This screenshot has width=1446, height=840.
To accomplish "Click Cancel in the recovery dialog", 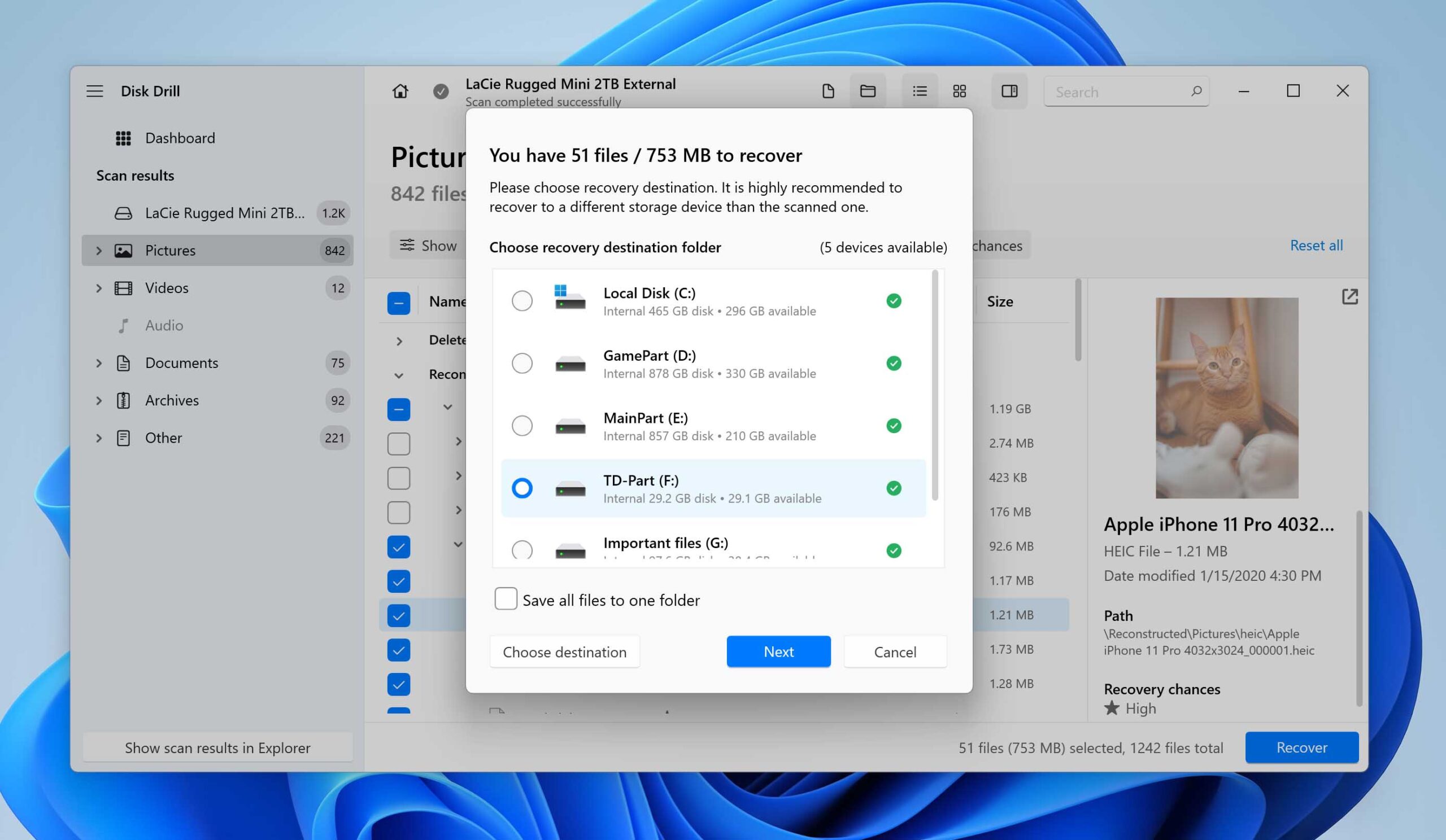I will point(895,652).
